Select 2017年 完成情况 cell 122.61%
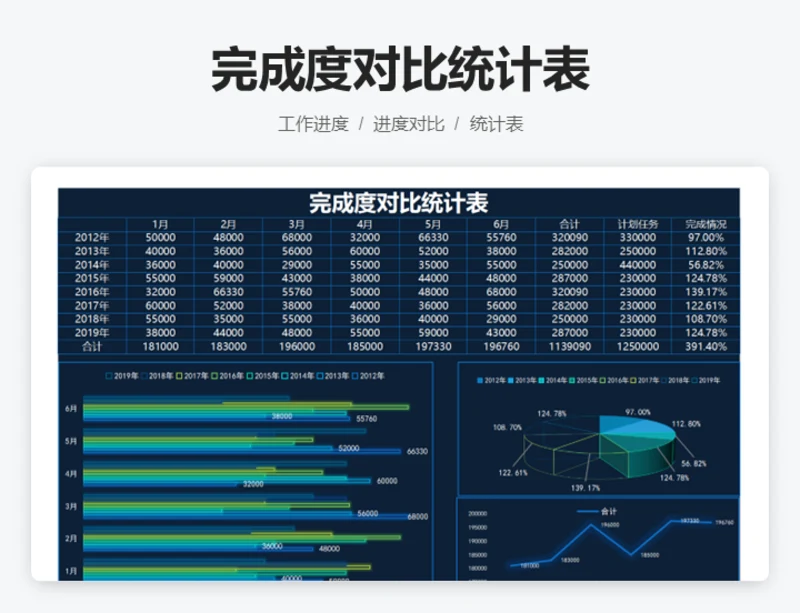Image resolution: width=800 pixels, height=613 pixels. pos(706,306)
